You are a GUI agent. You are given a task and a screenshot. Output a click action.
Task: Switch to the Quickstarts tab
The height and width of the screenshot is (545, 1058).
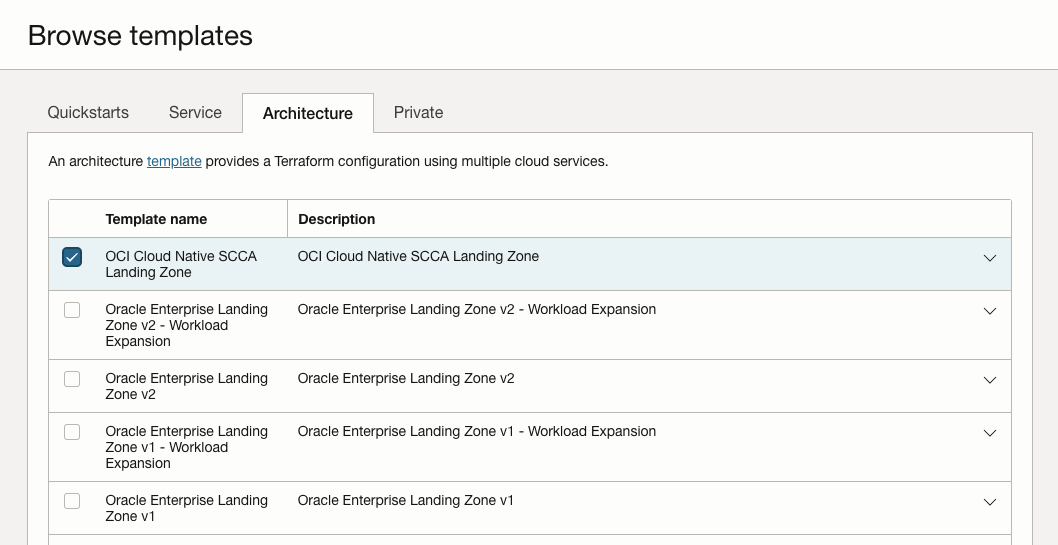(88, 113)
